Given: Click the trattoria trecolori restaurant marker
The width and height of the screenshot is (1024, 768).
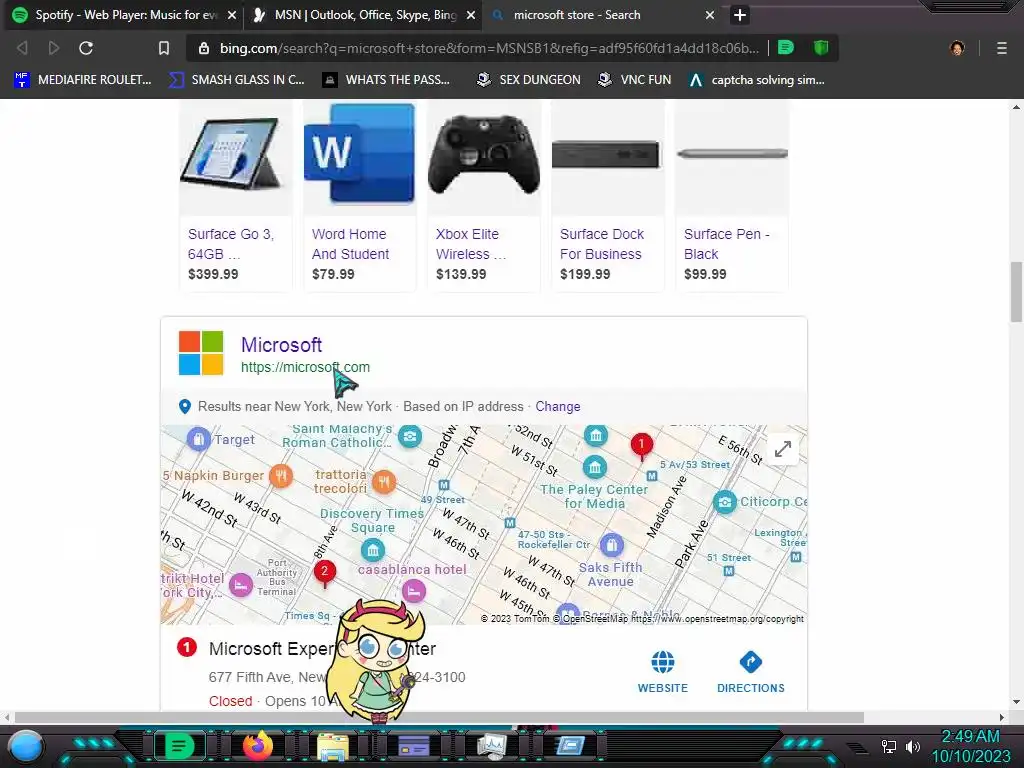Looking at the screenshot, I should [x=384, y=482].
